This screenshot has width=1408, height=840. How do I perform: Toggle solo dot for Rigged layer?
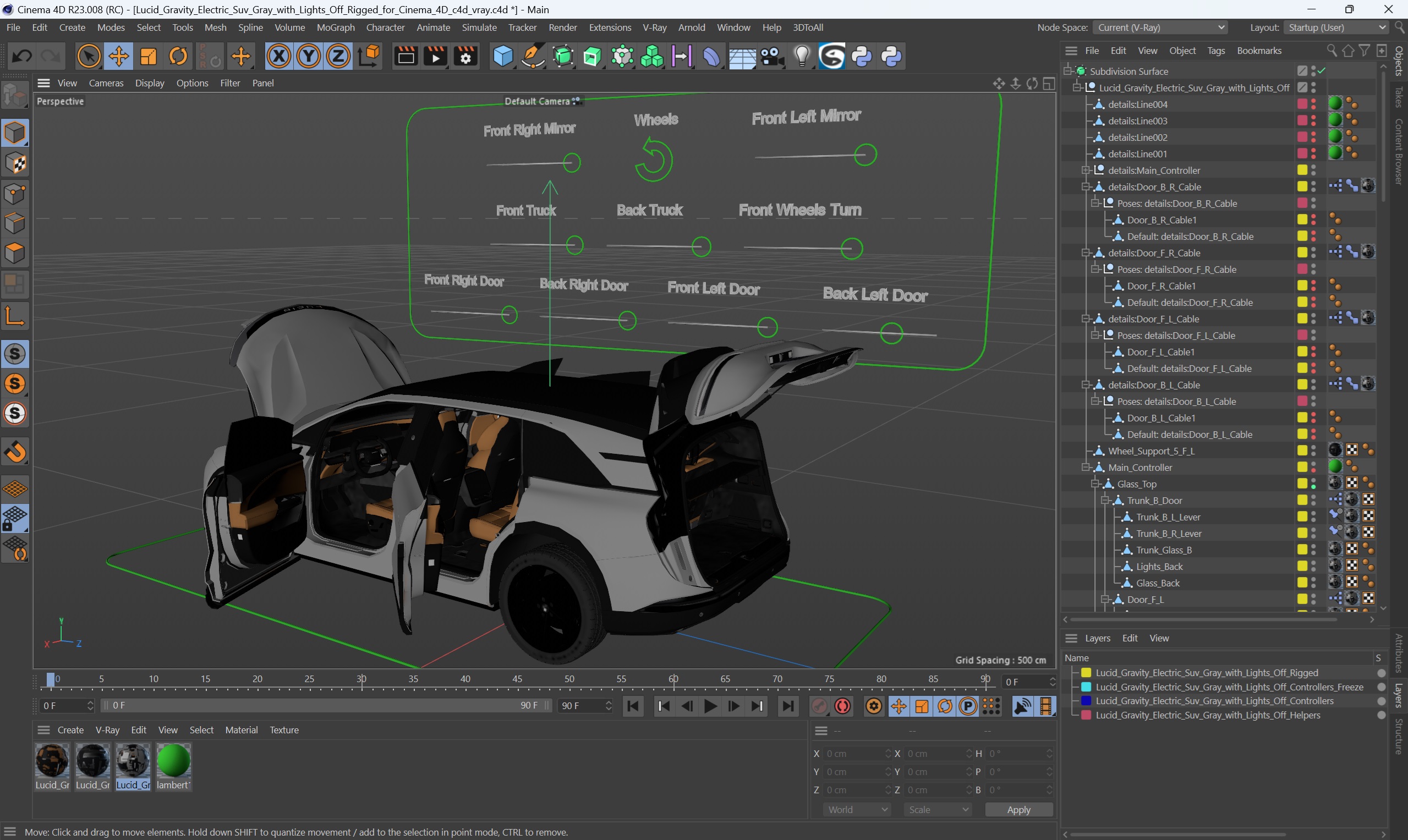coord(1381,673)
